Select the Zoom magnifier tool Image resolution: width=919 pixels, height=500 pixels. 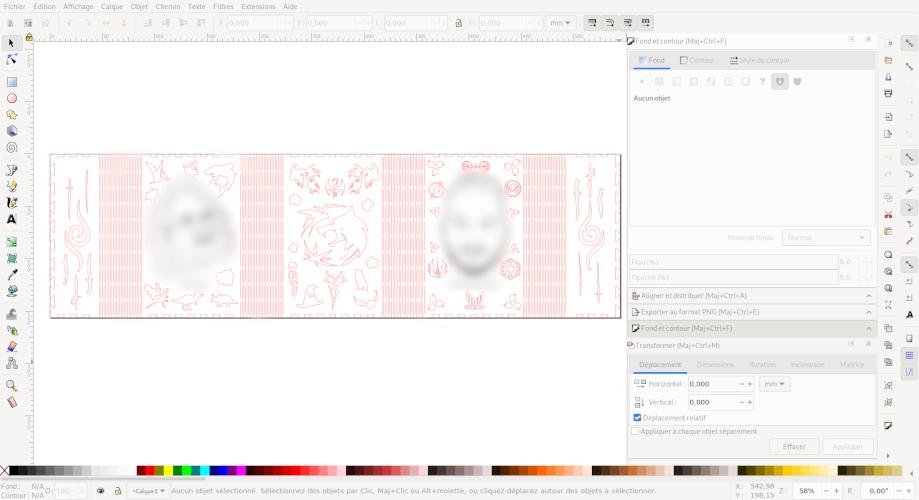click(x=12, y=385)
